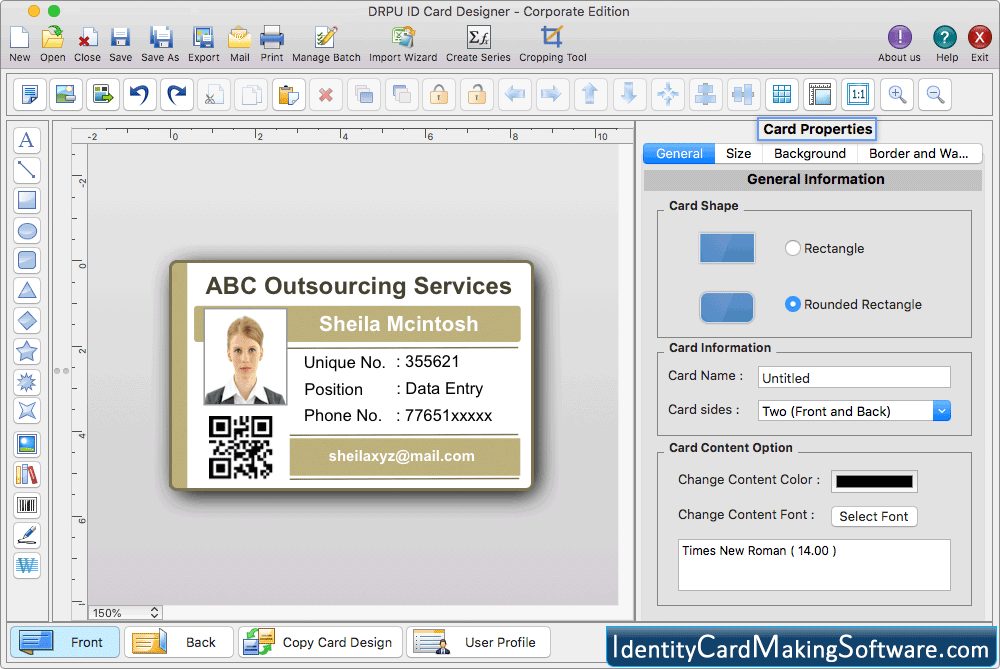Screen dimensions: 1000x669
Task: Click the Rounded Rectangle shape preview
Action: point(727,307)
